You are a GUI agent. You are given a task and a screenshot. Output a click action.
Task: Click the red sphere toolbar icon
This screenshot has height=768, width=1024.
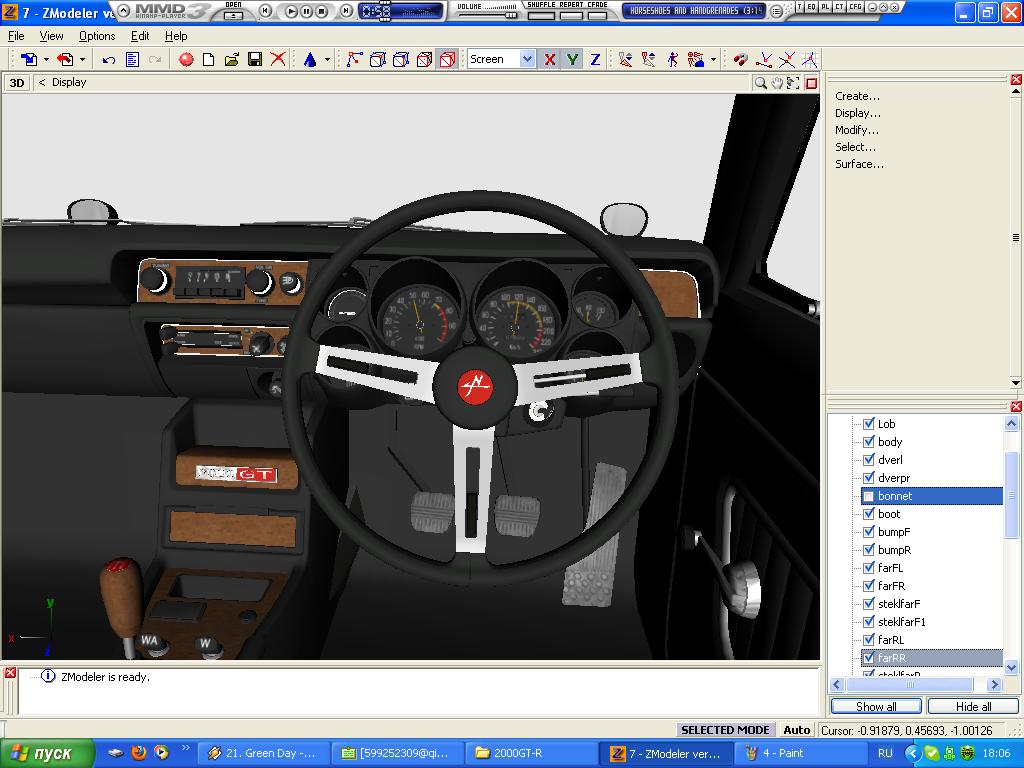186,60
